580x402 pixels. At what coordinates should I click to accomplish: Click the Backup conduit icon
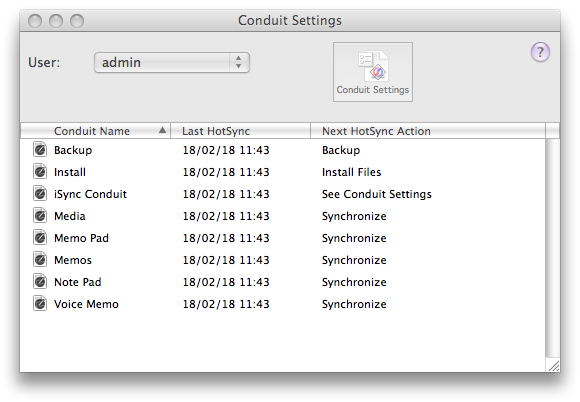(40, 150)
